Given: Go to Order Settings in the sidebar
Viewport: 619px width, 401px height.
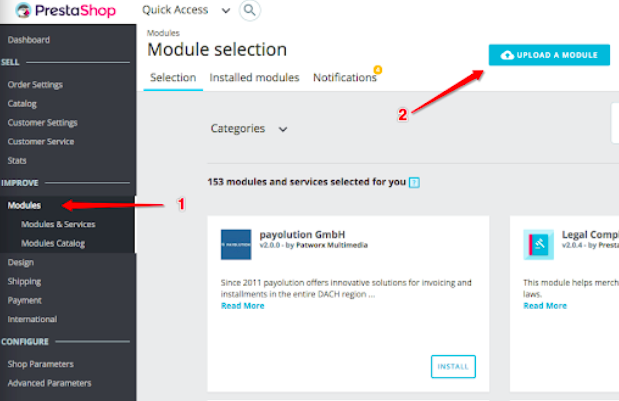Looking at the screenshot, I should 35,84.
